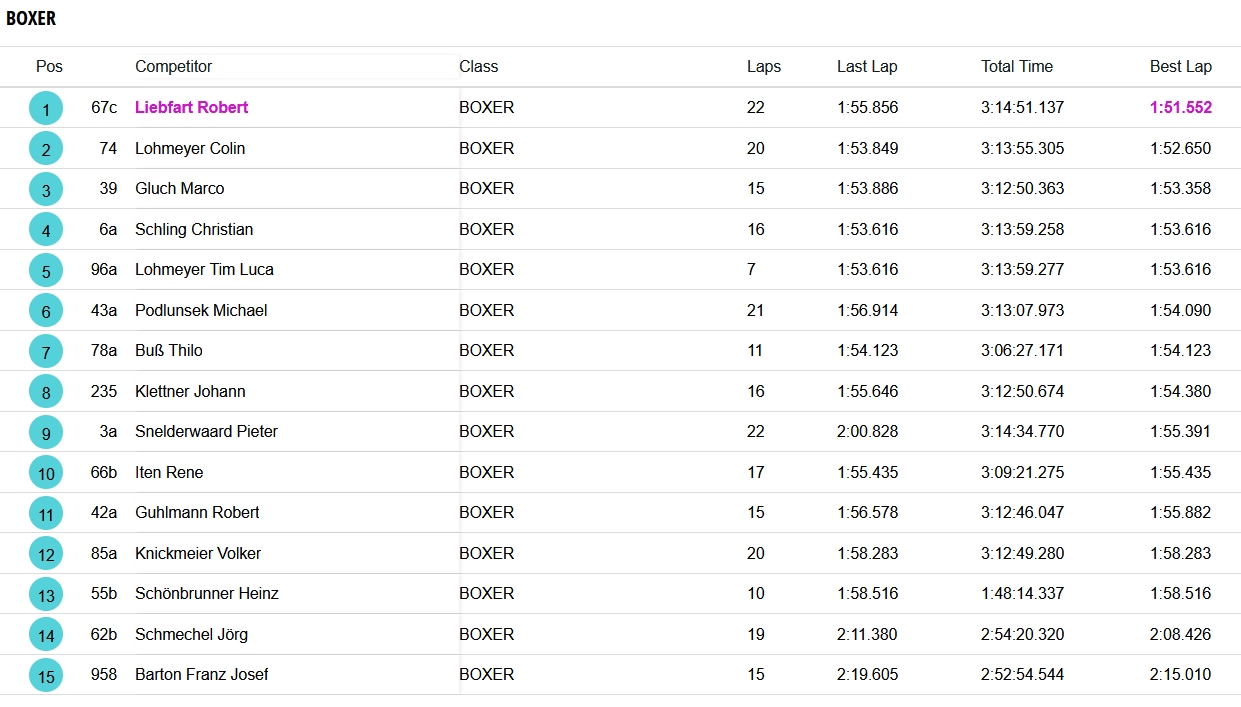Select the position 9 circle badge

click(46, 432)
